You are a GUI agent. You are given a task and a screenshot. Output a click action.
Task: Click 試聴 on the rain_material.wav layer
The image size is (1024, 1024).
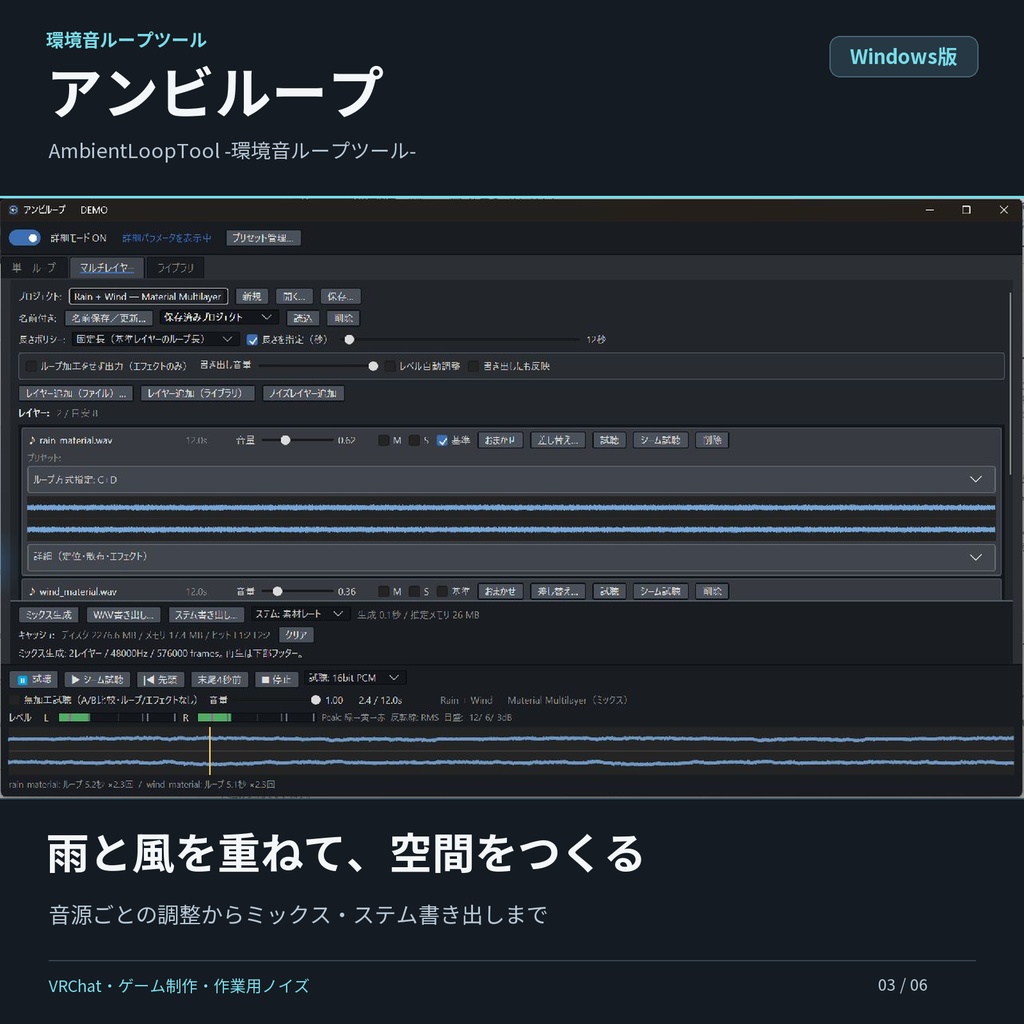tap(609, 440)
